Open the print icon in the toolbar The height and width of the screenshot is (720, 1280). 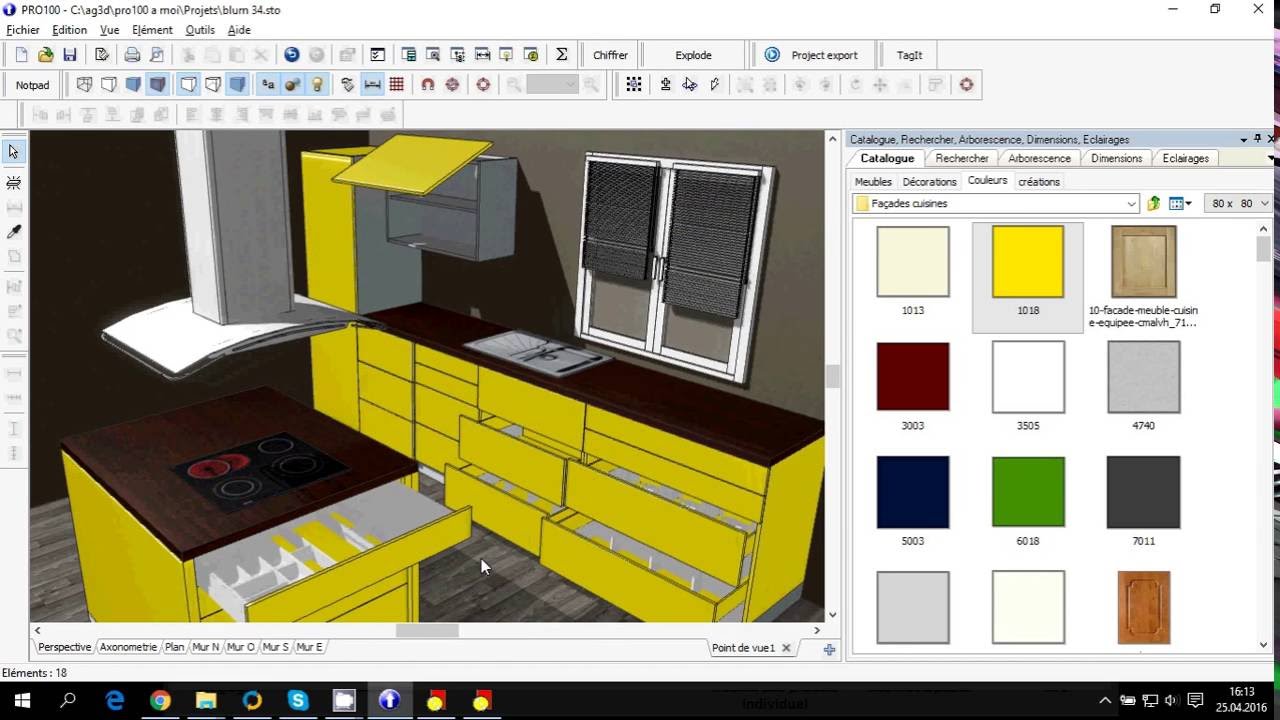132,55
